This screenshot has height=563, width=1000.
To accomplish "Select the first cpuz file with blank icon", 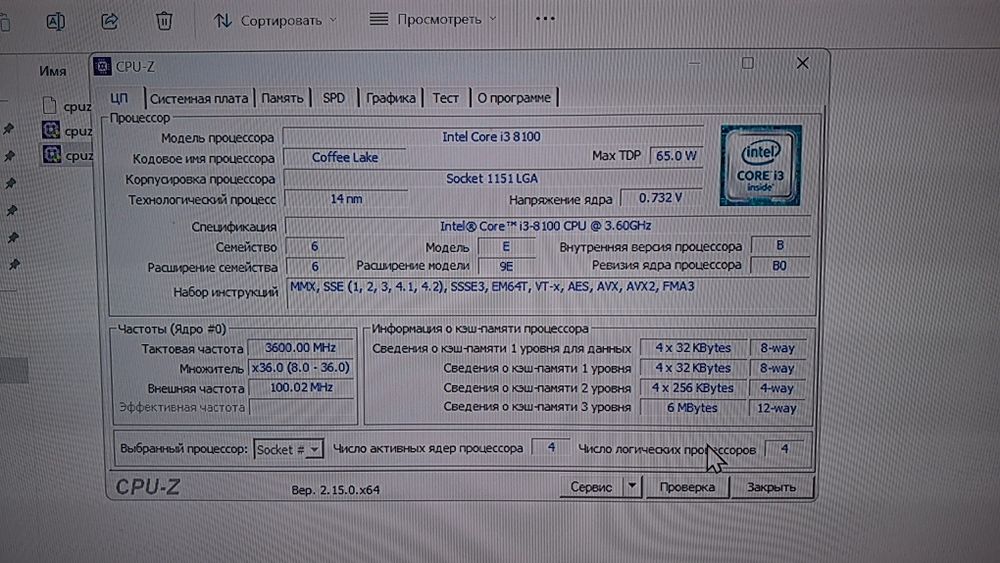I will [67, 106].
